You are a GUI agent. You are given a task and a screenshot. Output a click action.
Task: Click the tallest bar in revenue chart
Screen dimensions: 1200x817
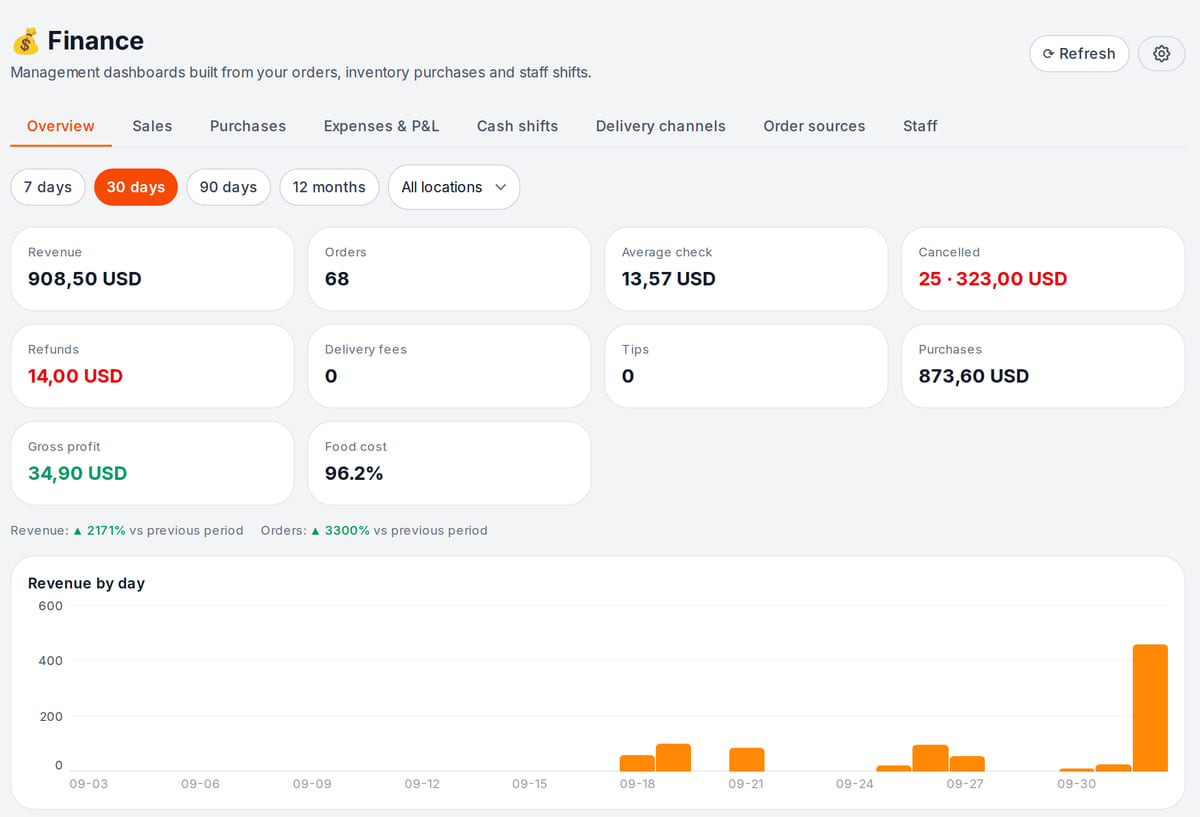click(x=1150, y=708)
